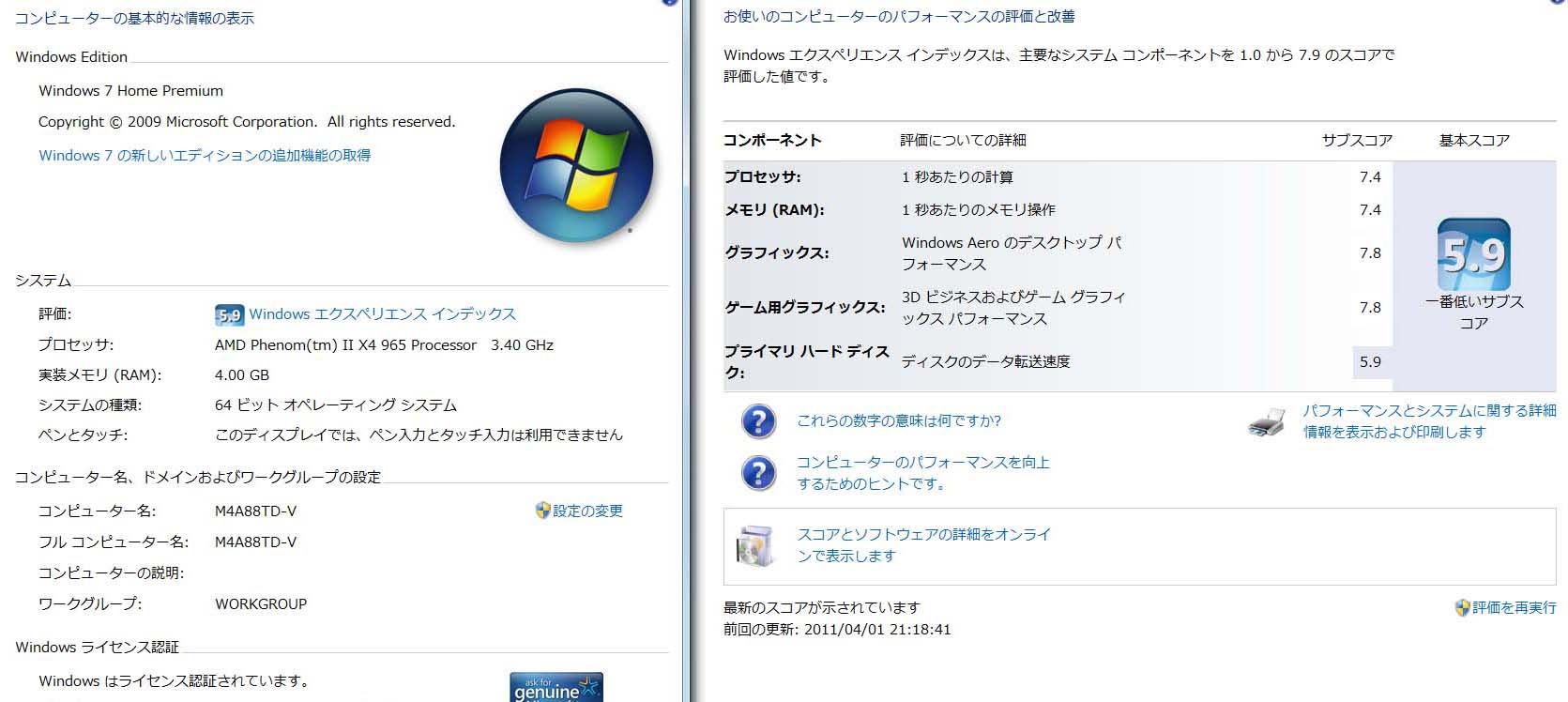The height and width of the screenshot is (702, 1568).
Task: Click the 3D ビジネスおよびゲーム グラフィックス パフォーマンス description
Action: [x=1013, y=308]
